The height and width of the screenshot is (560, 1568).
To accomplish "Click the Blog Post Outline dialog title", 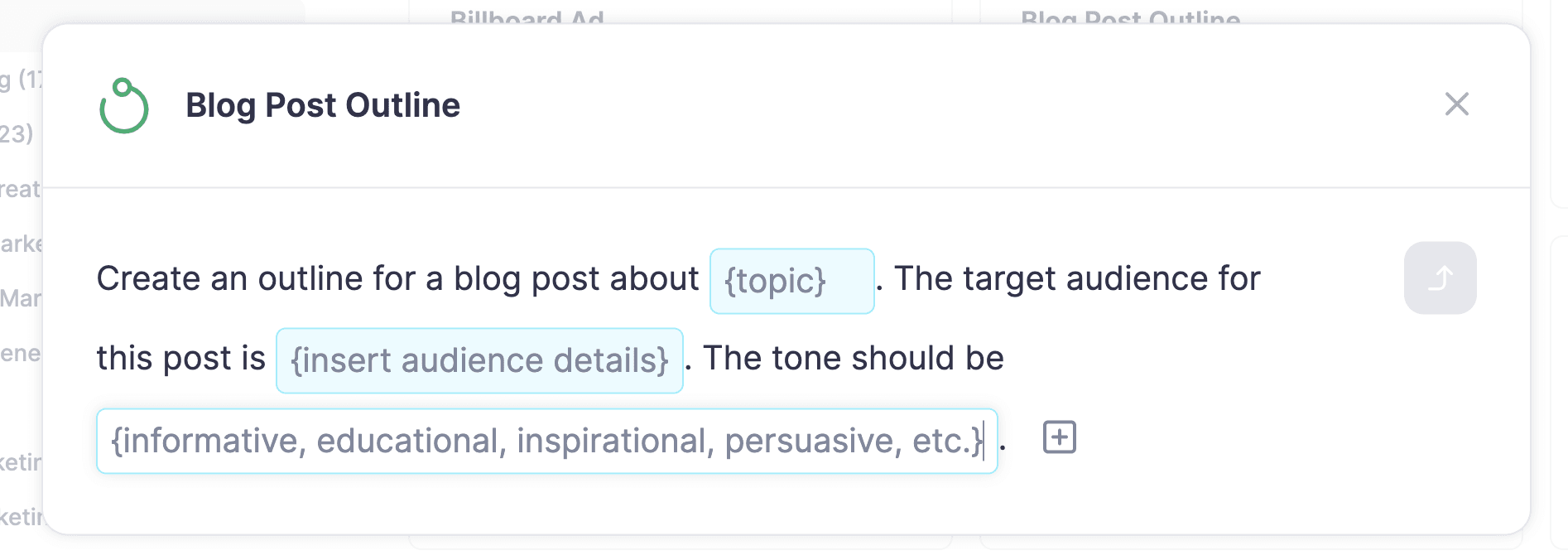I will tap(322, 105).
